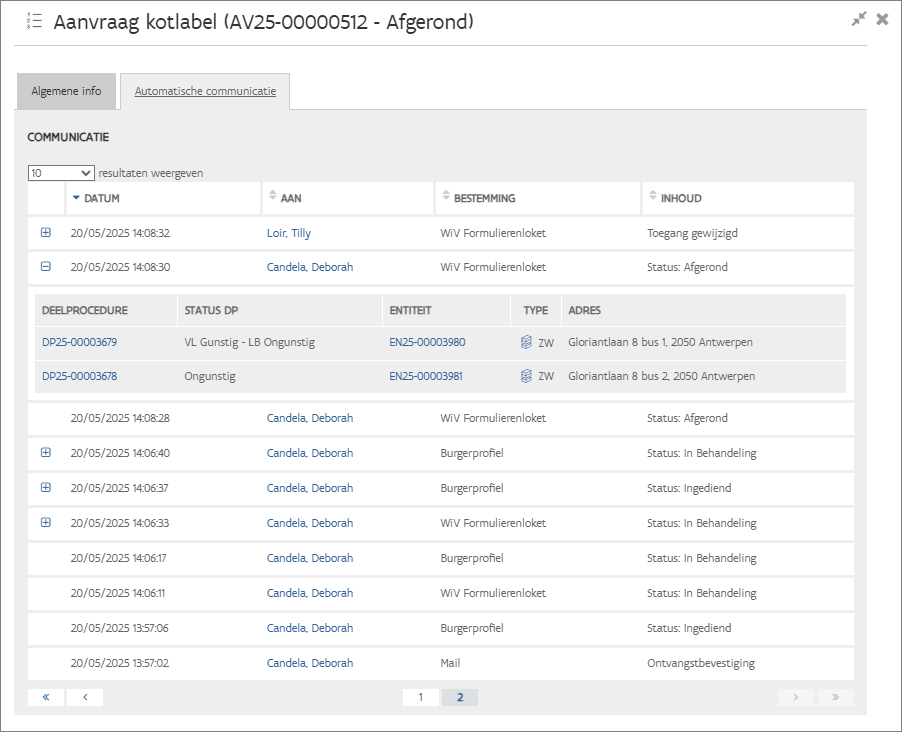Expand the 14:06:40 Burgerprofiel row

[45, 453]
